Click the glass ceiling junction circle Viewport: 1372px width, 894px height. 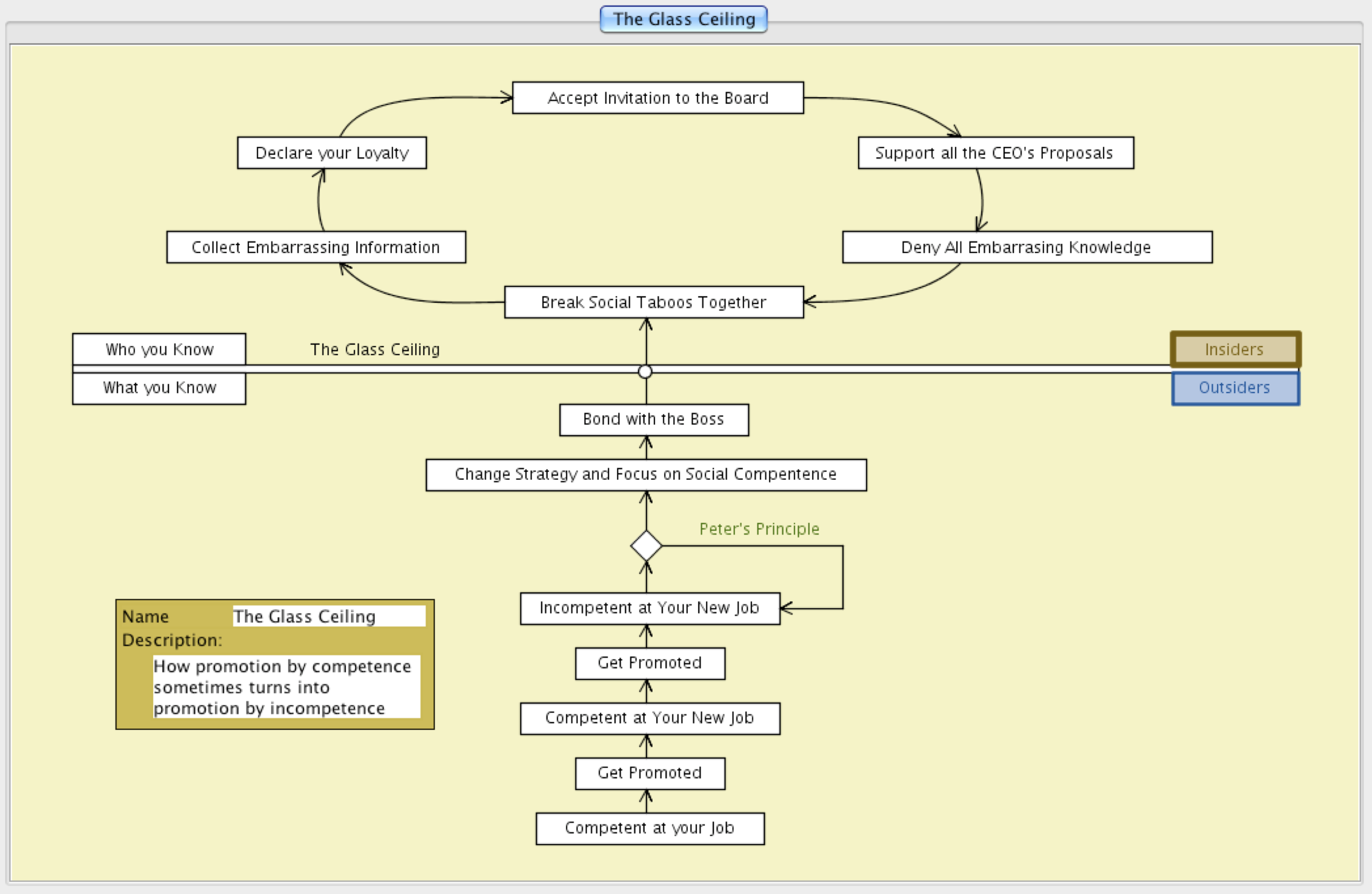(645, 372)
